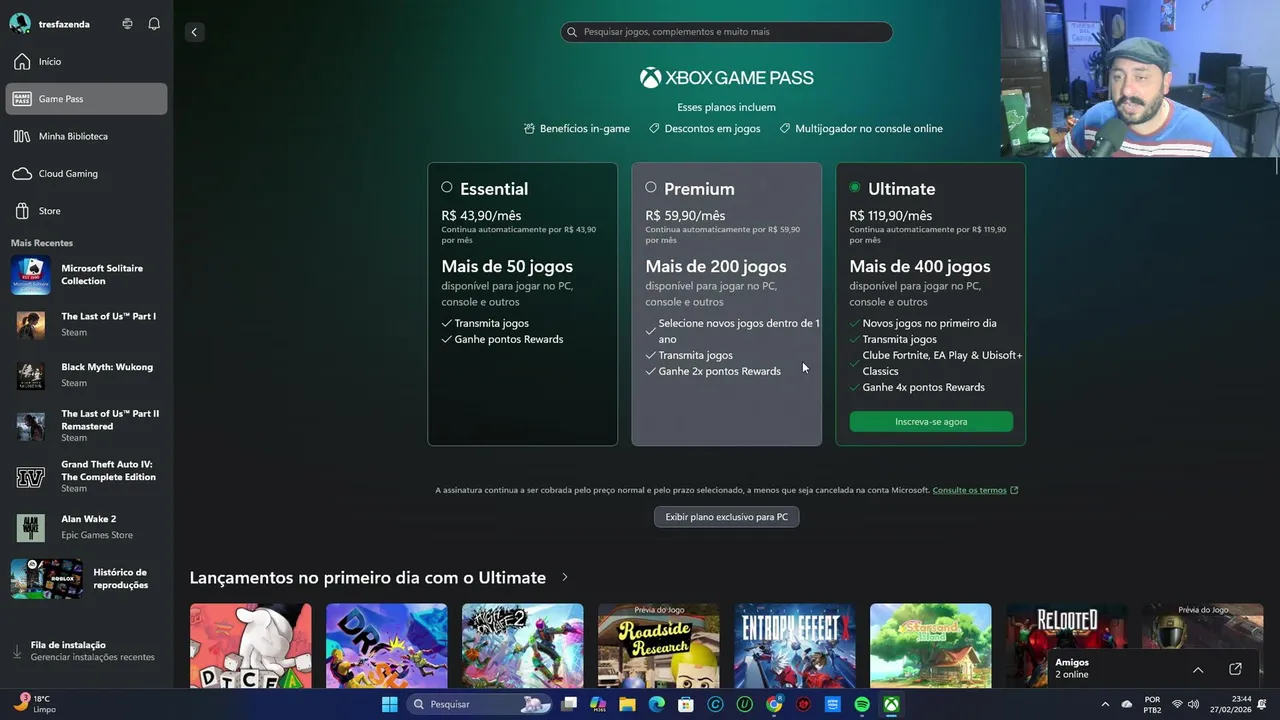Click Multijogador no console online label
This screenshot has width=1280, height=720.
861,128
